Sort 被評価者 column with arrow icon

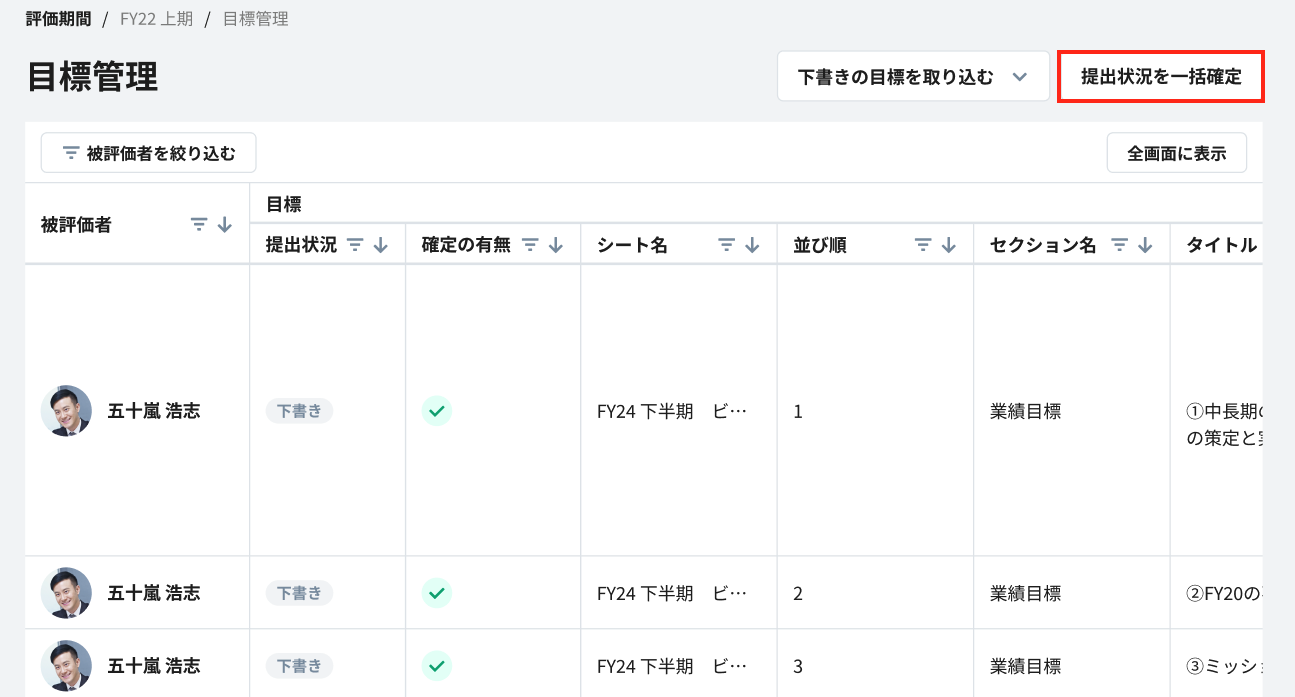(x=225, y=225)
